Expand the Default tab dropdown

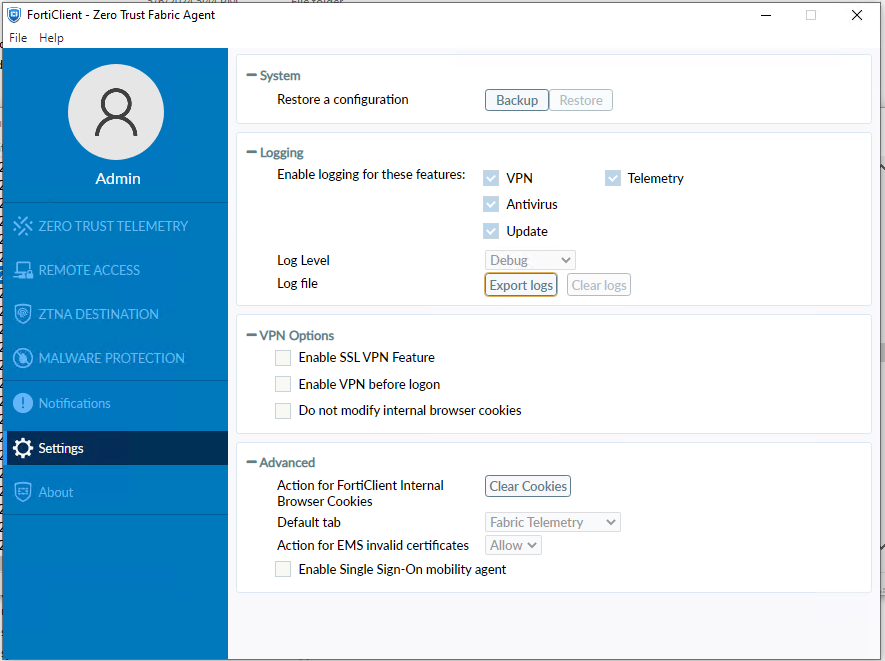(x=553, y=522)
